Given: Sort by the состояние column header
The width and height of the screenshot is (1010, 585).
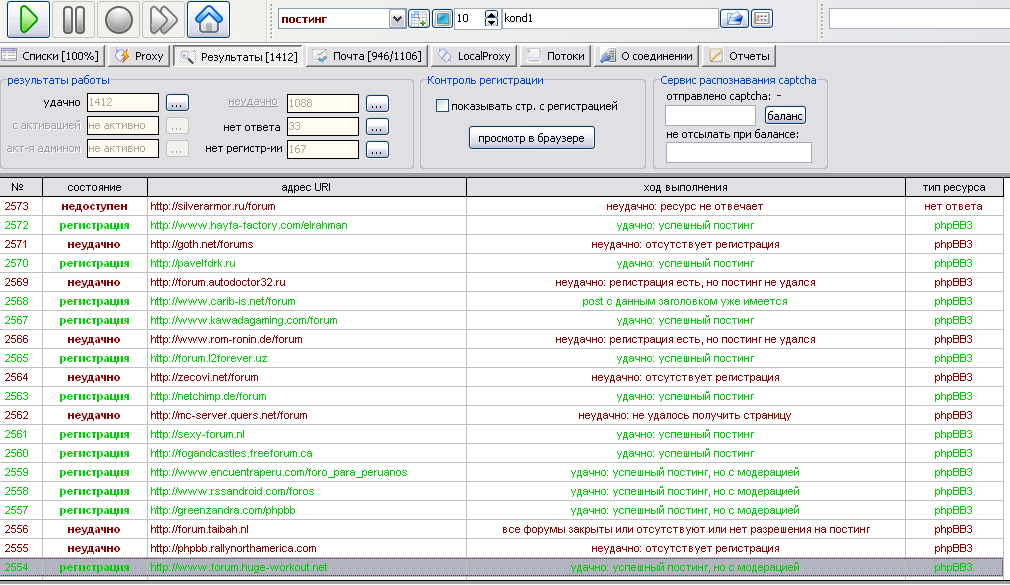Looking at the screenshot, I should click(x=94, y=187).
